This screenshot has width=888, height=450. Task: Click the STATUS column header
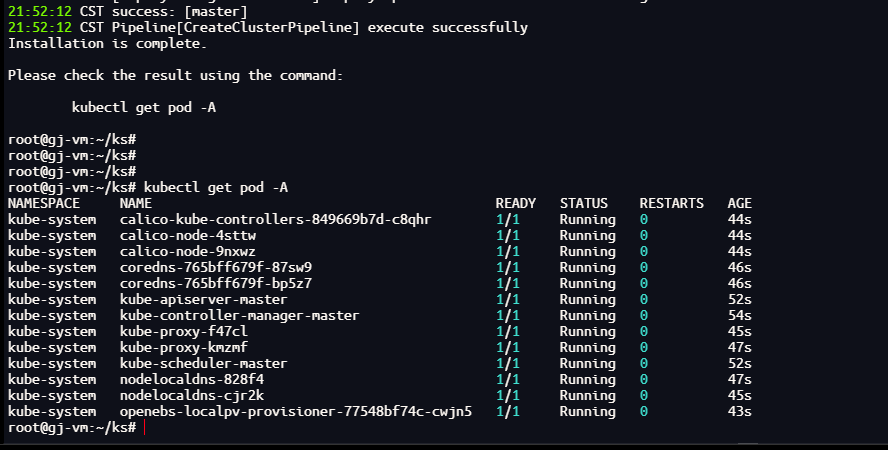pyautogui.click(x=584, y=203)
